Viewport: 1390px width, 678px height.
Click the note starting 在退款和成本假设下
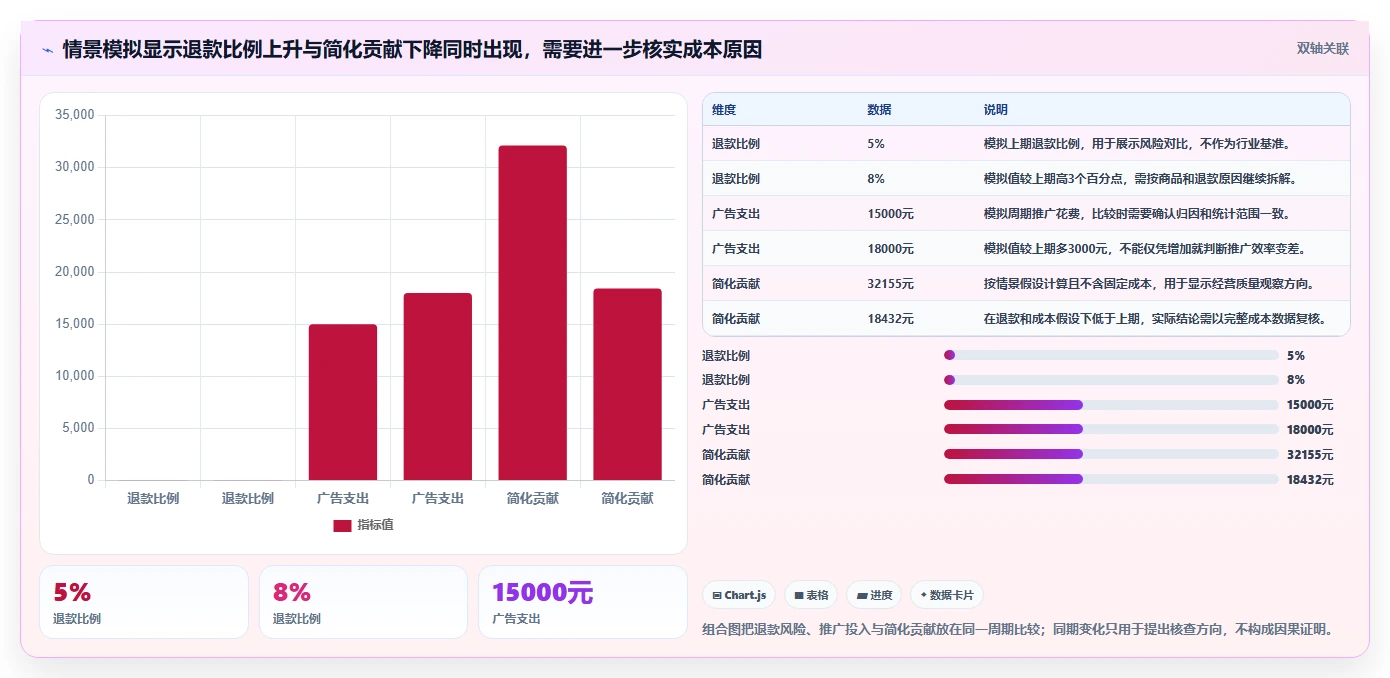(1155, 319)
